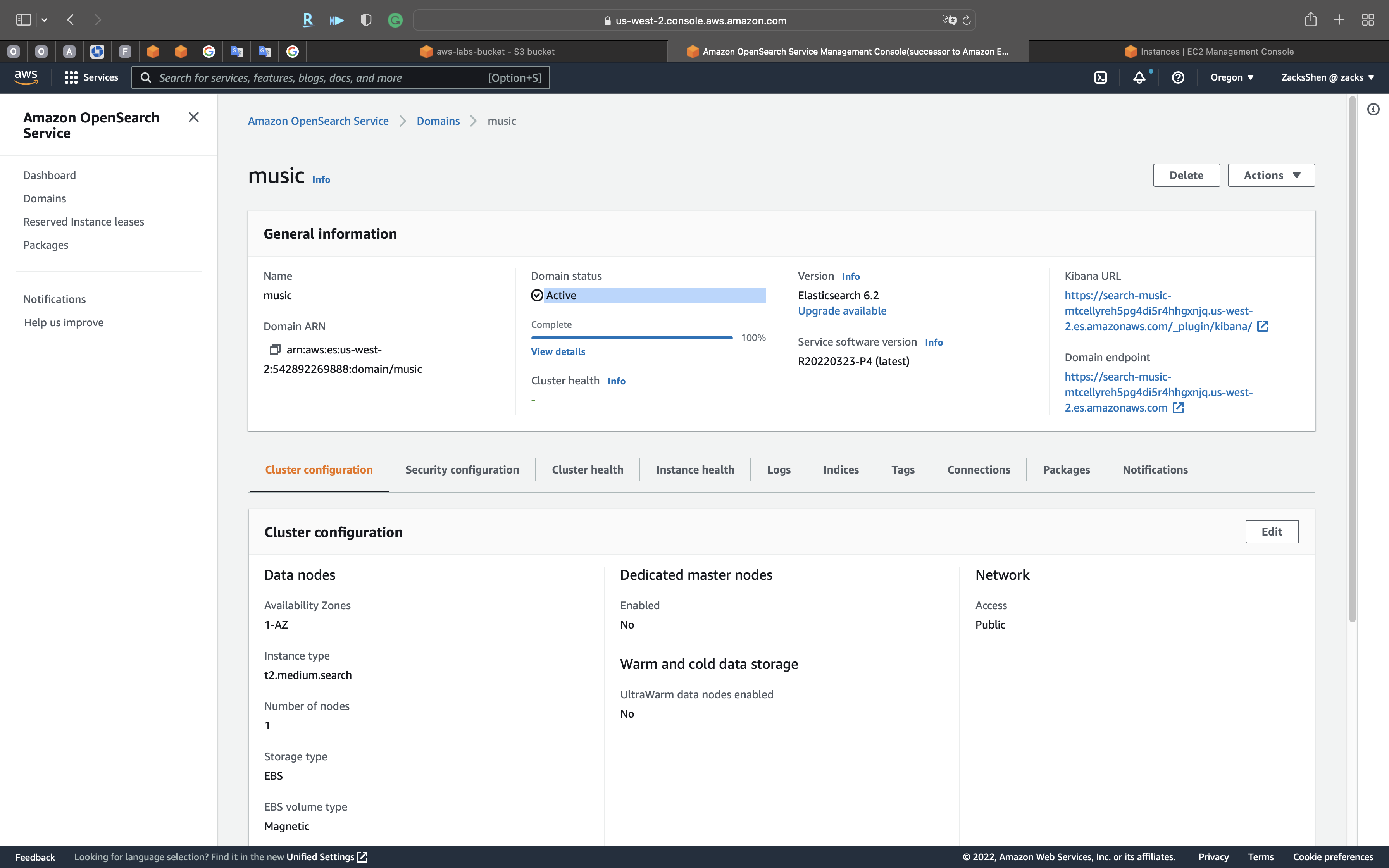Switch to the Security configuration tab
1389x868 pixels.
[462, 470]
